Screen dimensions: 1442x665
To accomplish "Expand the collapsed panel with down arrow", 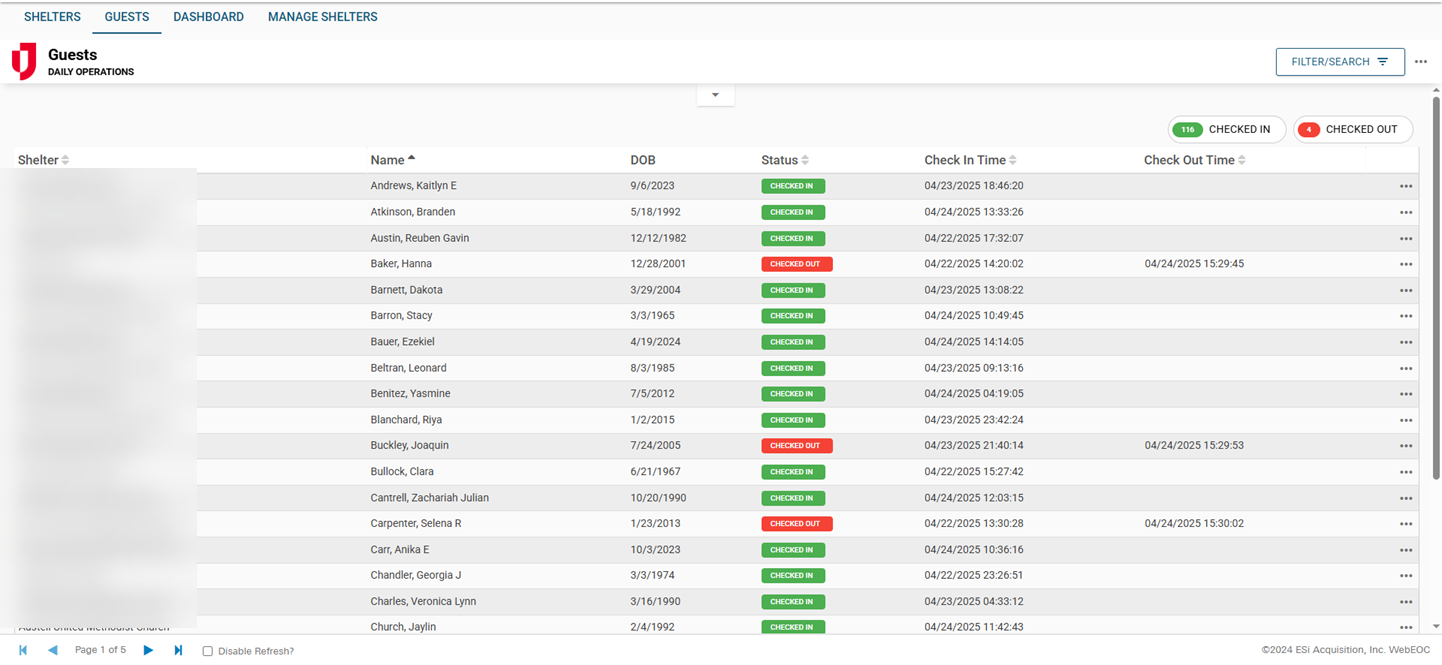I will 715,95.
